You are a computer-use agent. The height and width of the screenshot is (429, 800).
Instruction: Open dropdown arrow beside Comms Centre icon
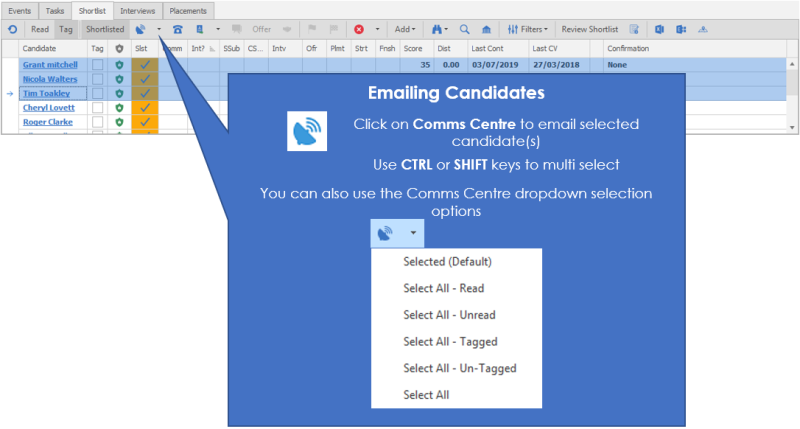click(158, 29)
